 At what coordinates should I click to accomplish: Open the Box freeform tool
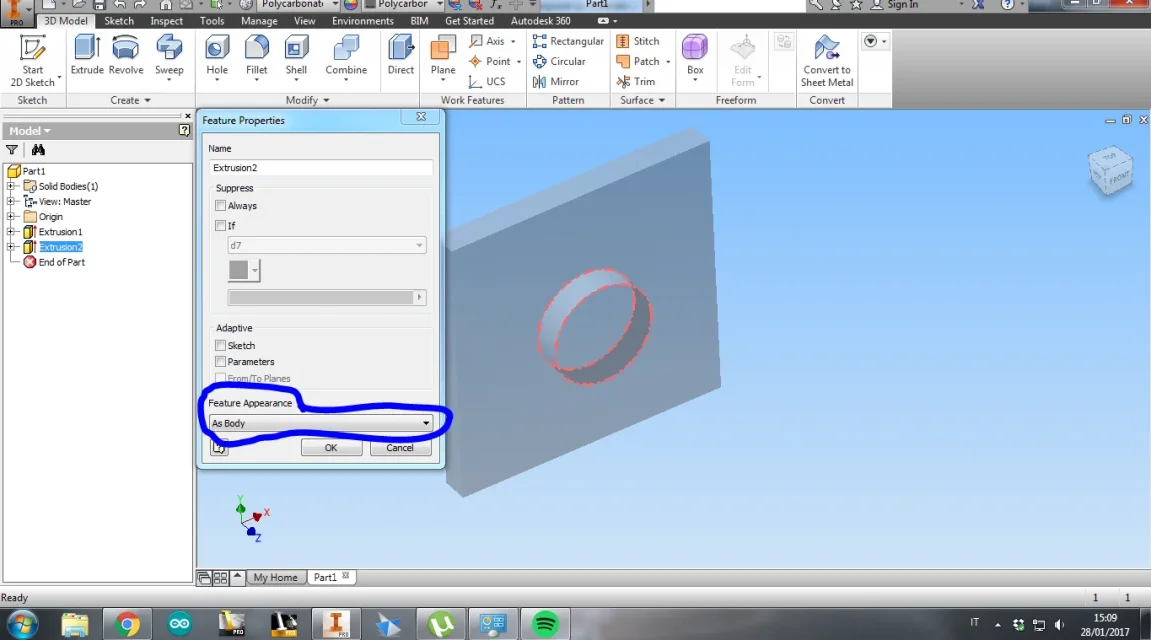[694, 55]
